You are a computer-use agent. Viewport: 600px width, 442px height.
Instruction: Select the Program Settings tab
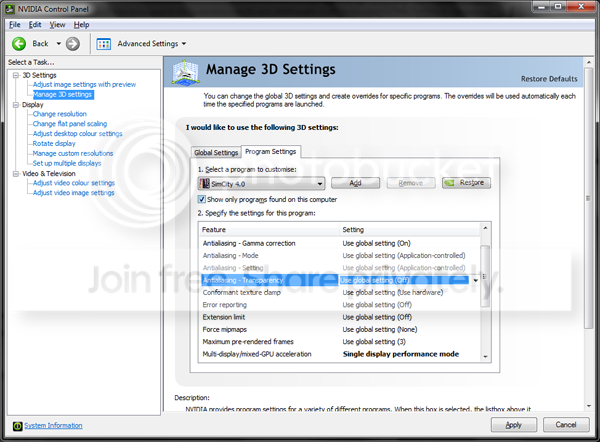(271, 152)
